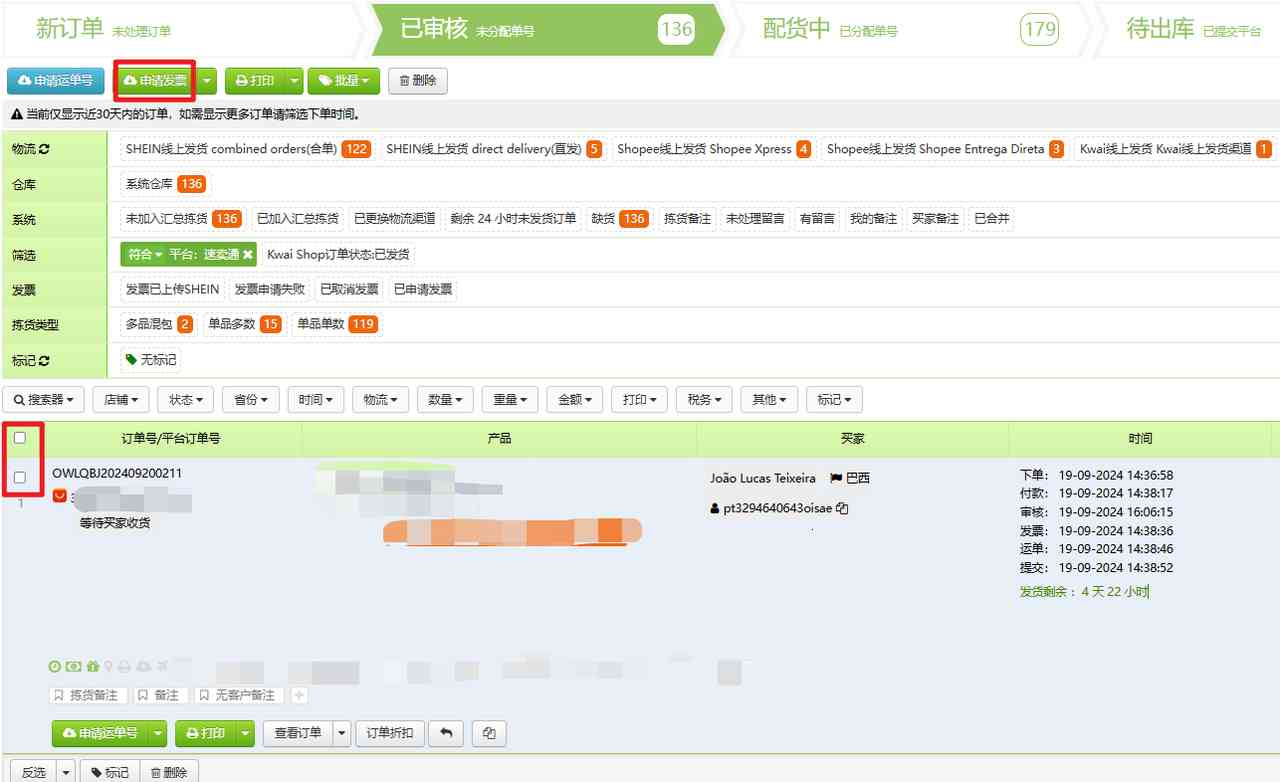
Task: Copy the buyer ID pt3294640643oisae
Action: 842,508
